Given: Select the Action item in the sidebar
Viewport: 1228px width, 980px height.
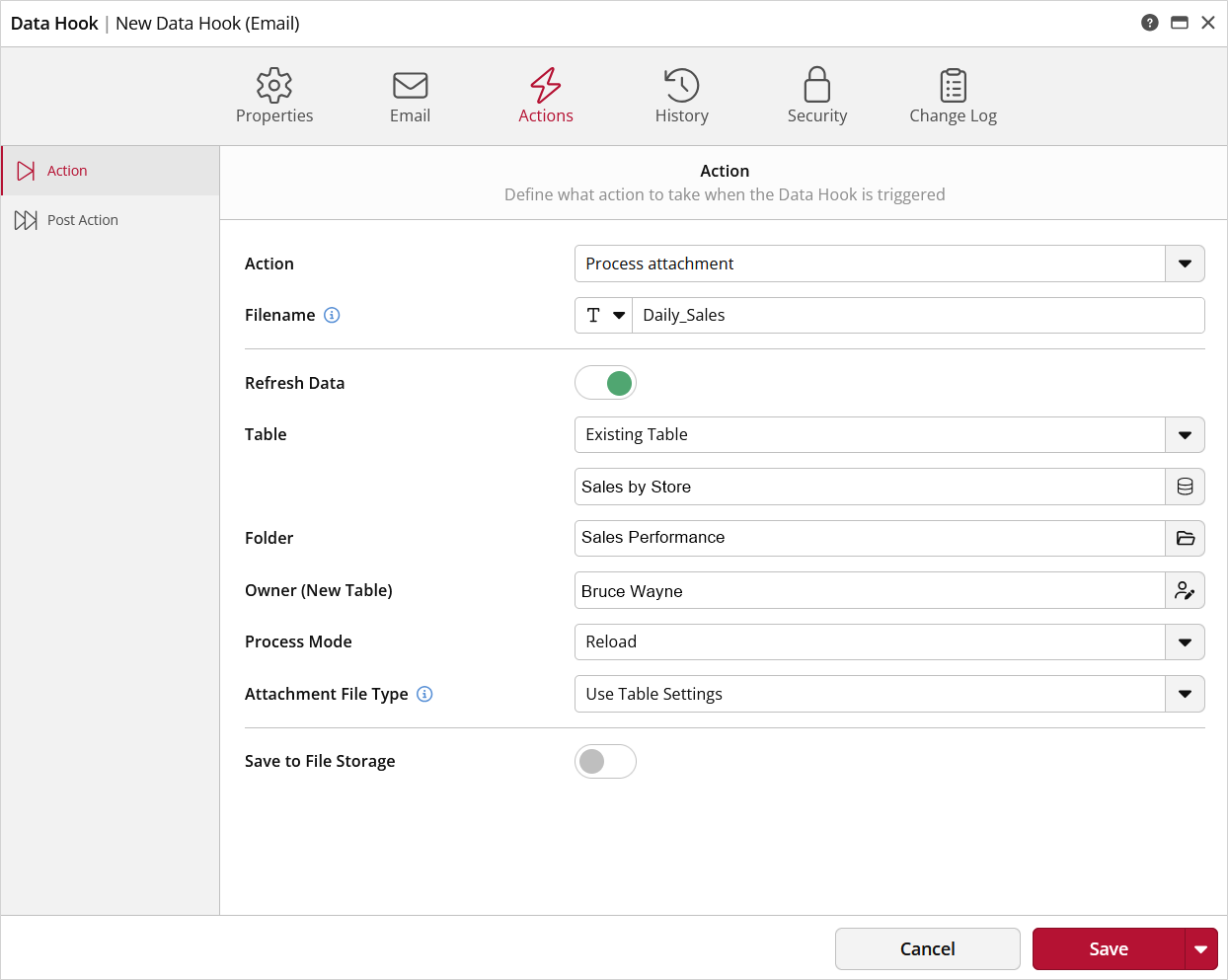Looking at the screenshot, I should click(111, 171).
